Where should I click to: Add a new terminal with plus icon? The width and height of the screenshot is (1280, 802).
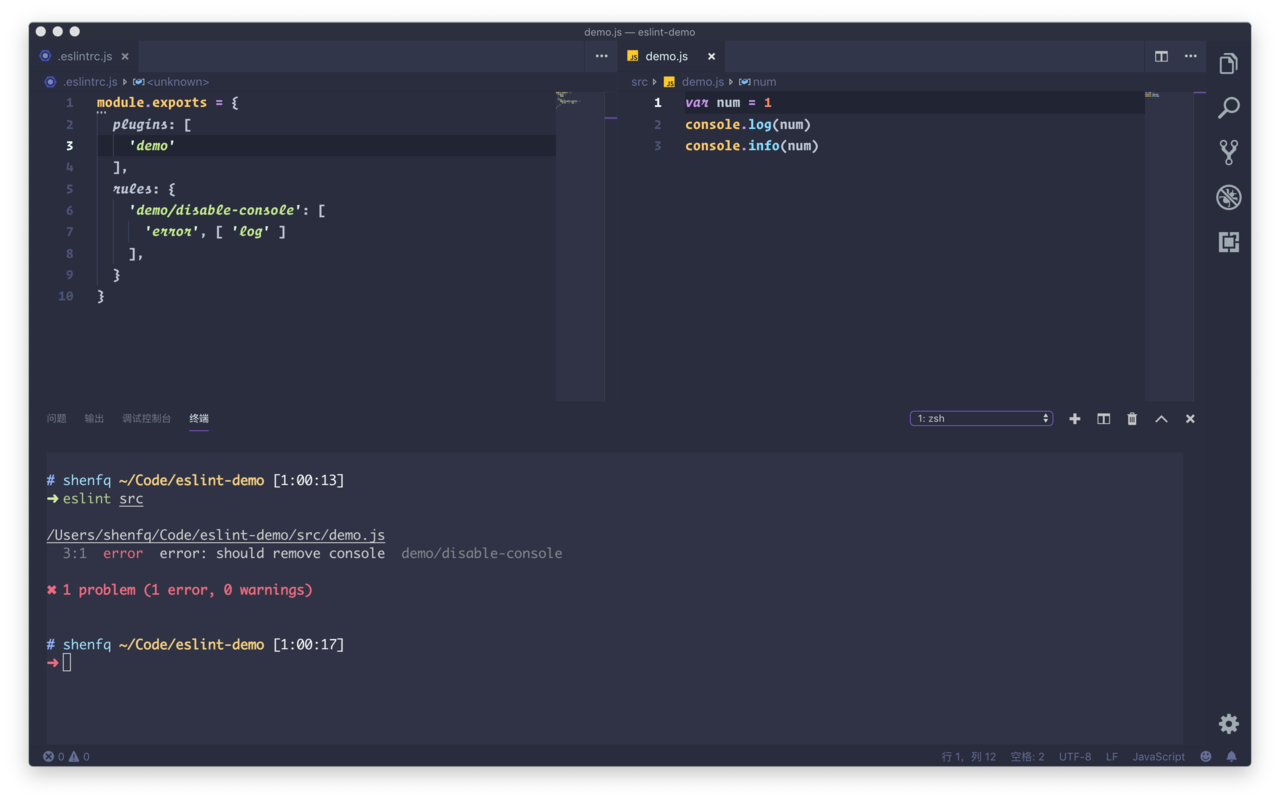point(1075,419)
